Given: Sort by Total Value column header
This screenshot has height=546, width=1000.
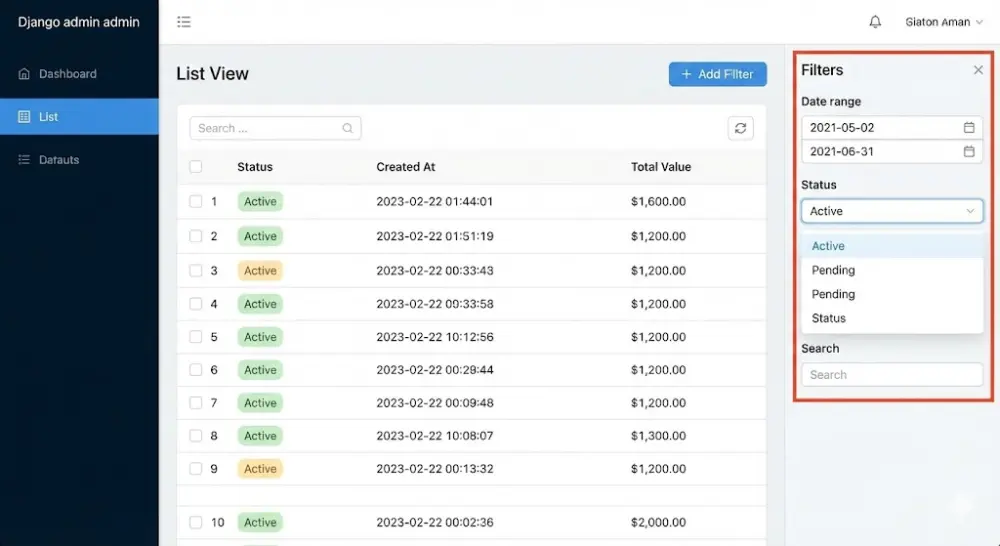Looking at the screenshot, I should [661, 166].
